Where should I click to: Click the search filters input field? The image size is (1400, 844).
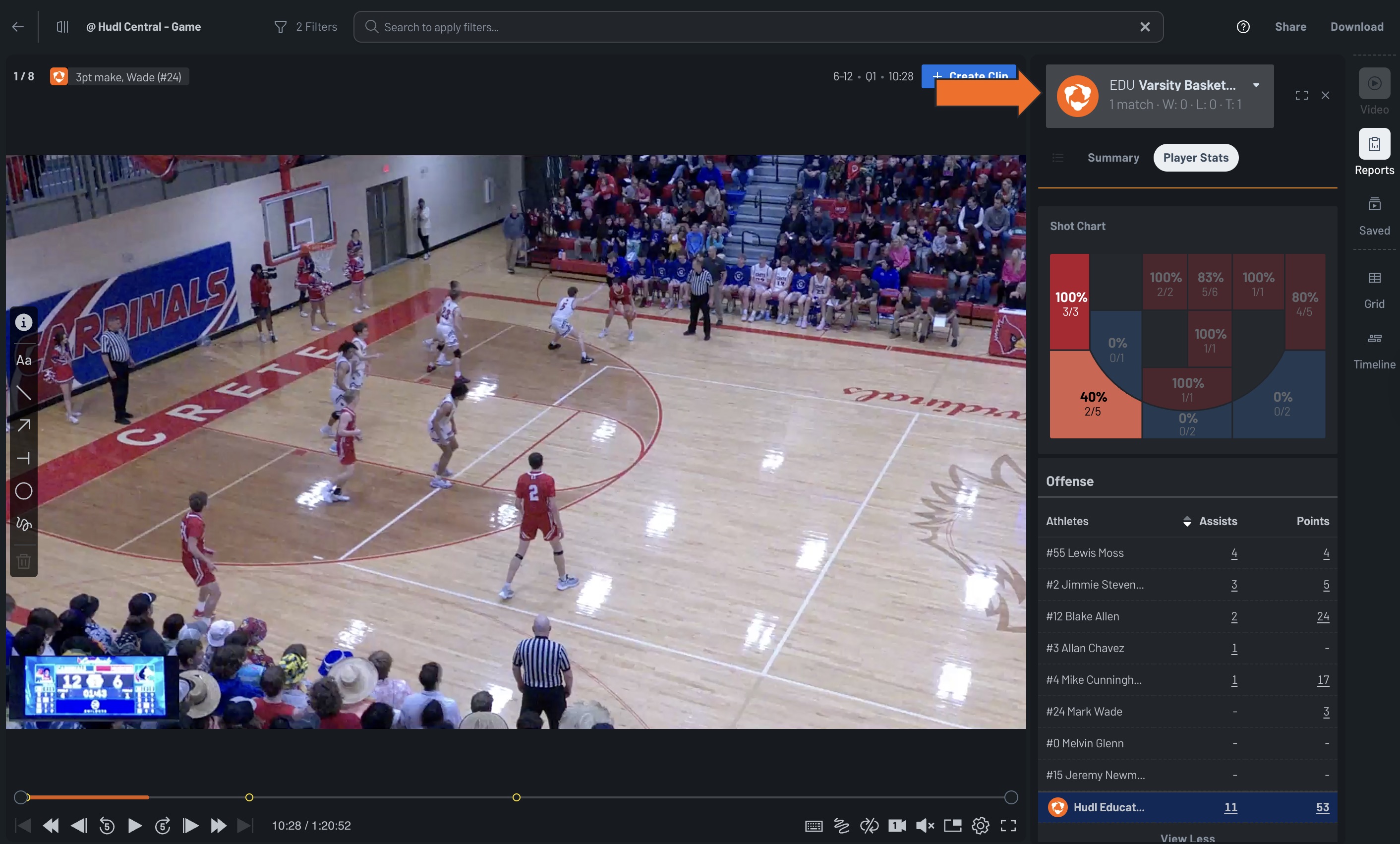pos(758,27)
